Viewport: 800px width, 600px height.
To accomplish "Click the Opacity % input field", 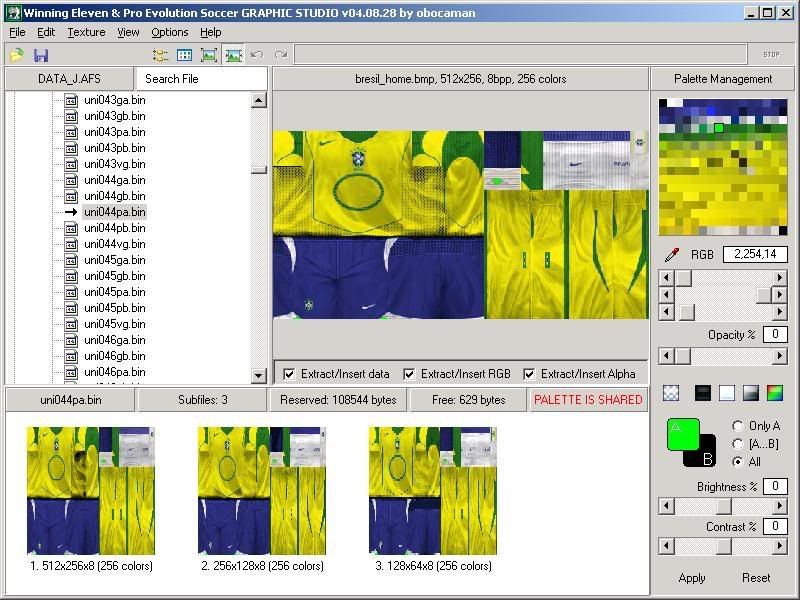I will (x=774, y=334).
